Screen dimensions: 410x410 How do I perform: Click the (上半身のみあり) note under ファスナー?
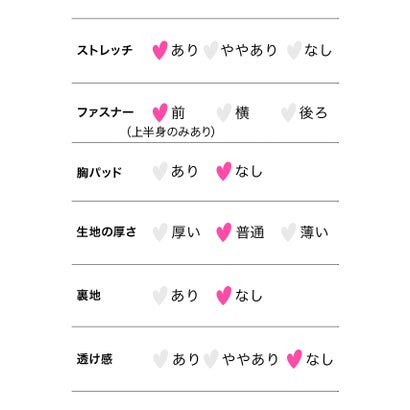coord(171,132)
